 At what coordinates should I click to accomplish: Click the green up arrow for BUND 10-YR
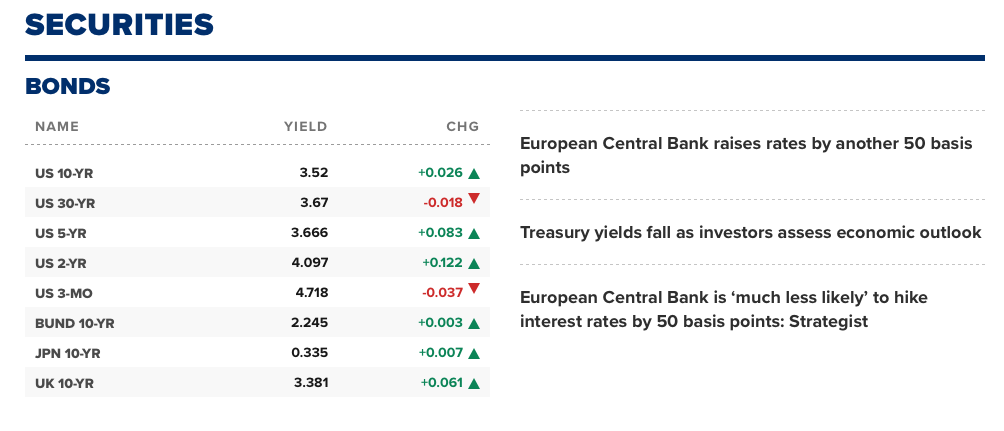pos(474,323)
